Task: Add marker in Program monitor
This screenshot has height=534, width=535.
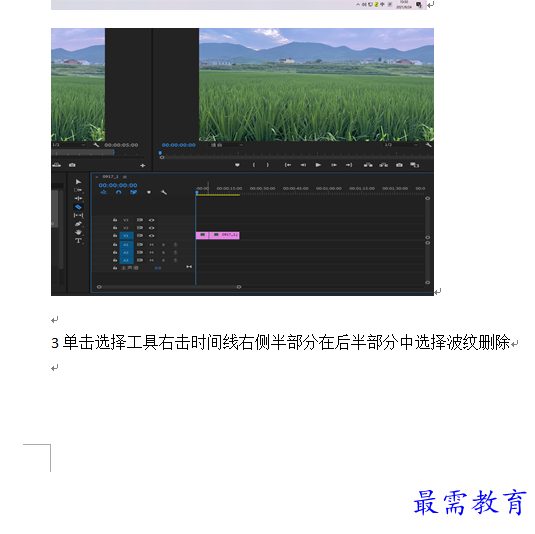Action: (x=237, y=165)
